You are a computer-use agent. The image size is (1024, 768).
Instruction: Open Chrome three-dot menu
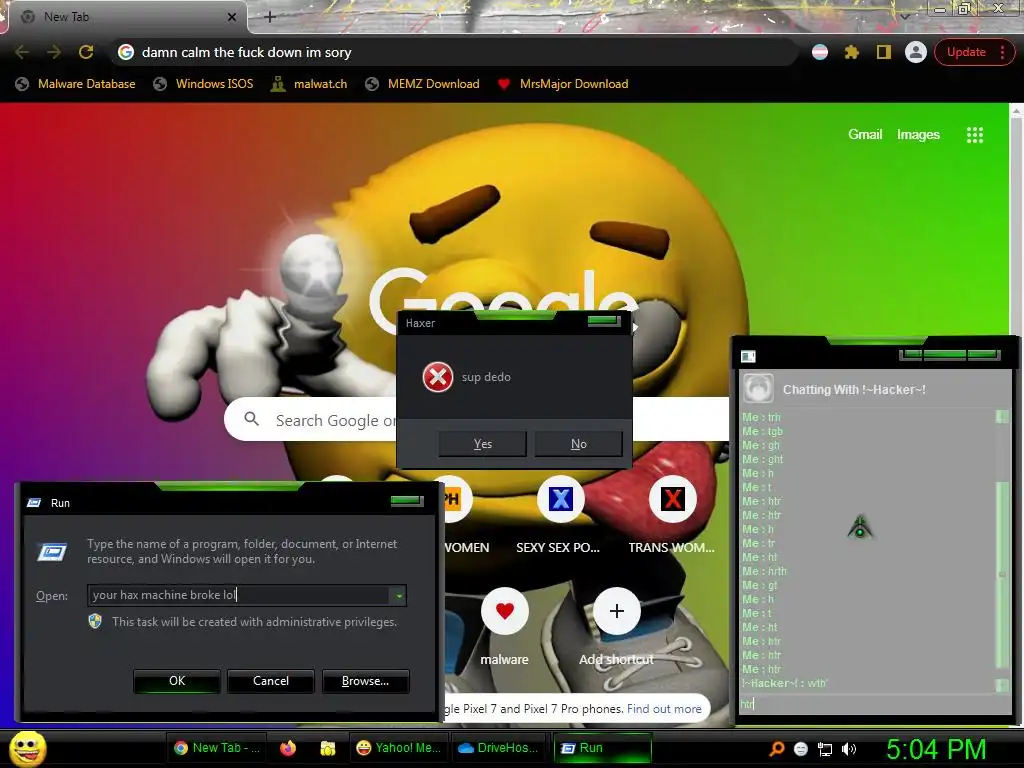tap(1002, 52)
